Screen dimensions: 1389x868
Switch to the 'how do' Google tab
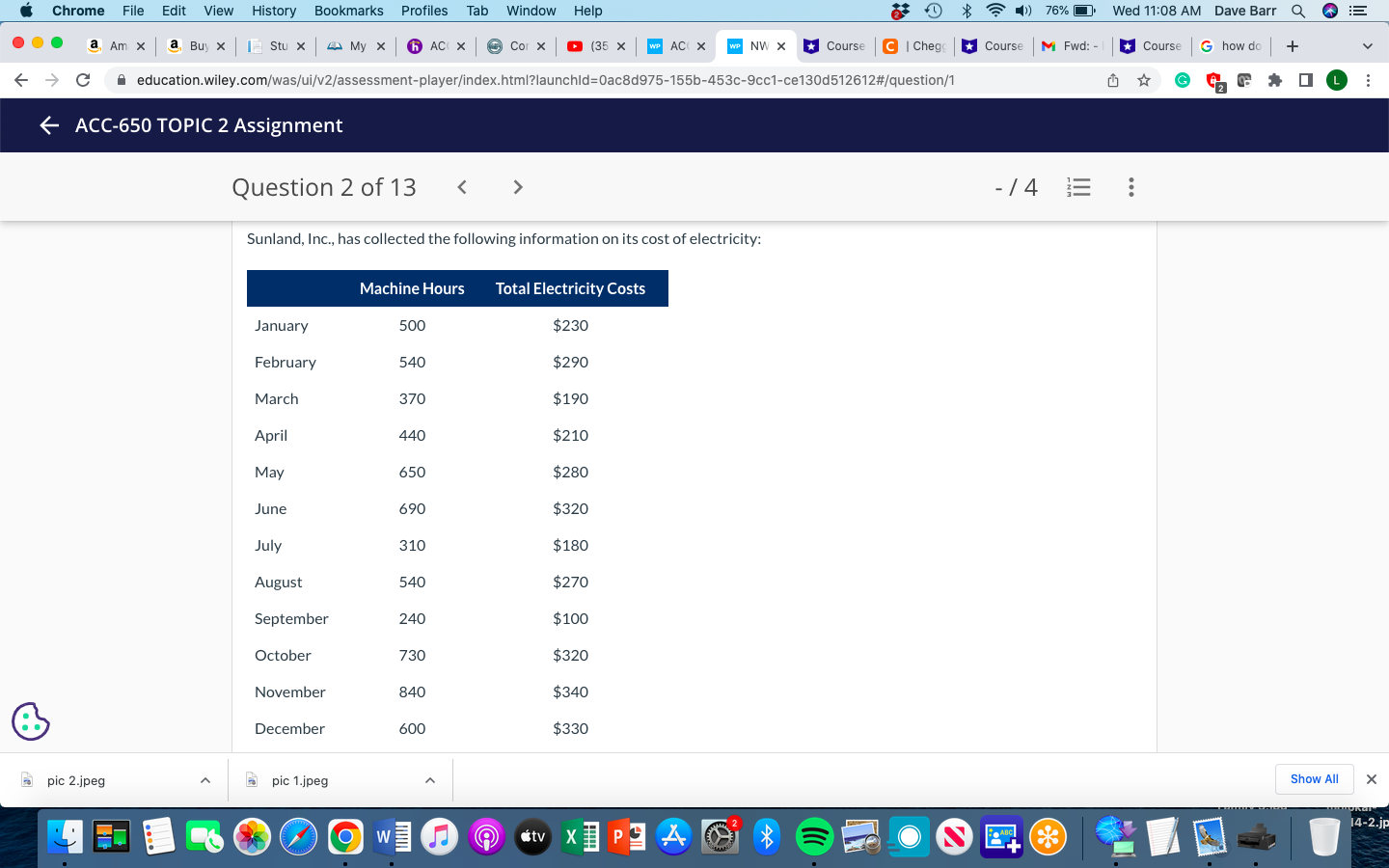click(1231, 45)
